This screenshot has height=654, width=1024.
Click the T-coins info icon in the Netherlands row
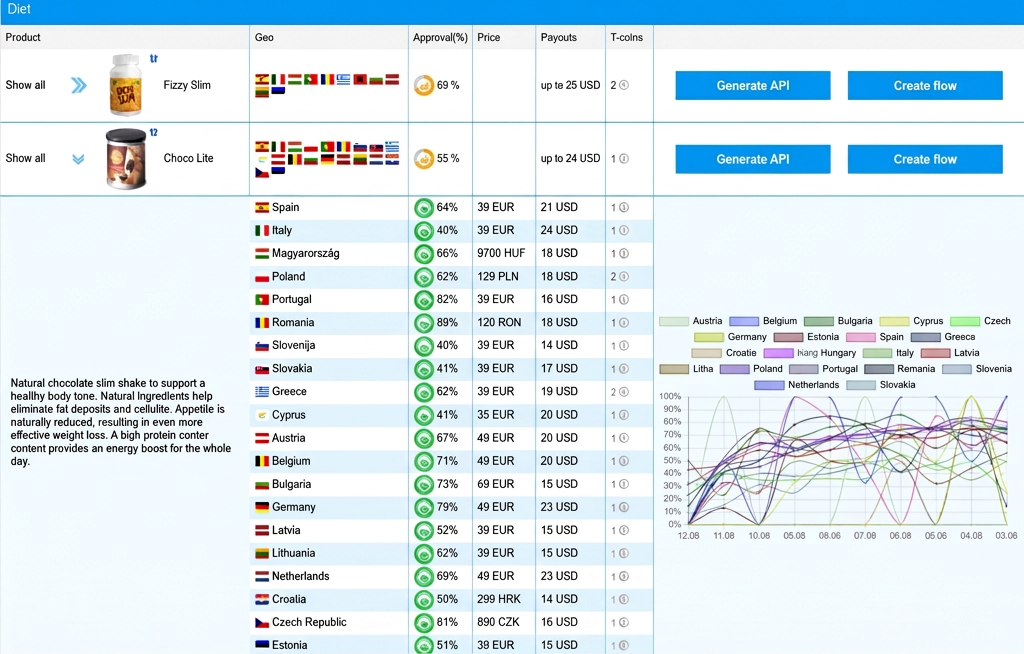click(x=624, y=576)
